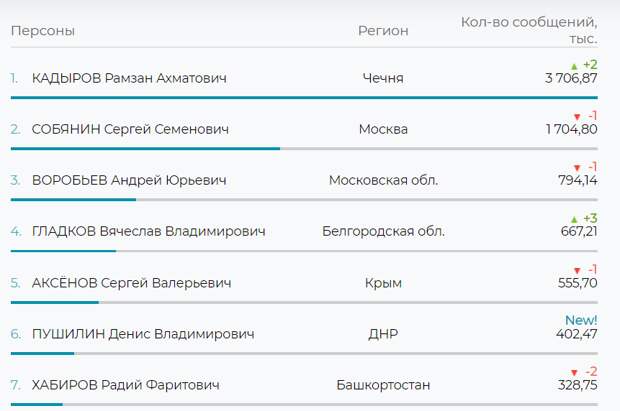This screenshot has height=411, width=620.
Task: Click rank number 1. before КАДЫРОВ
Action: point(14,78)
